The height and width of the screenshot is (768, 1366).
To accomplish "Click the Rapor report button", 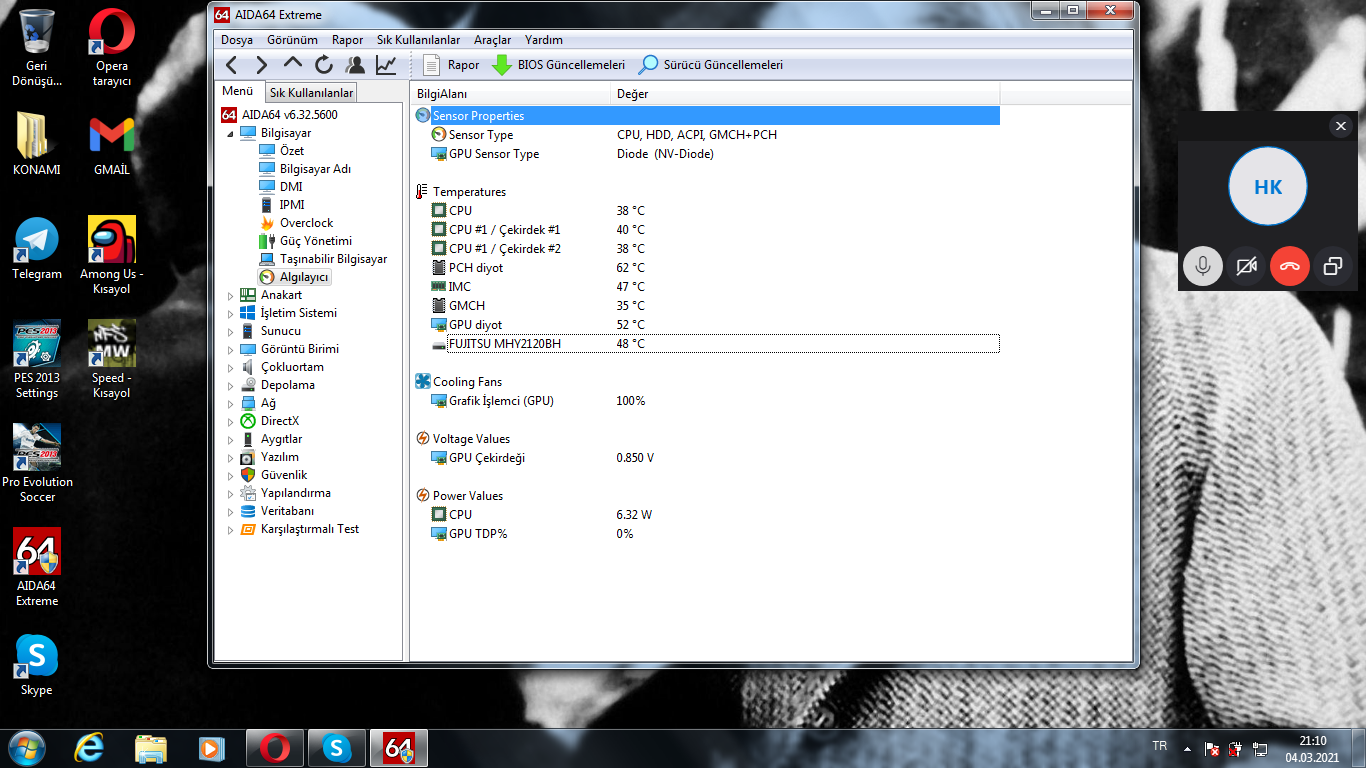I will pos(451,65).
